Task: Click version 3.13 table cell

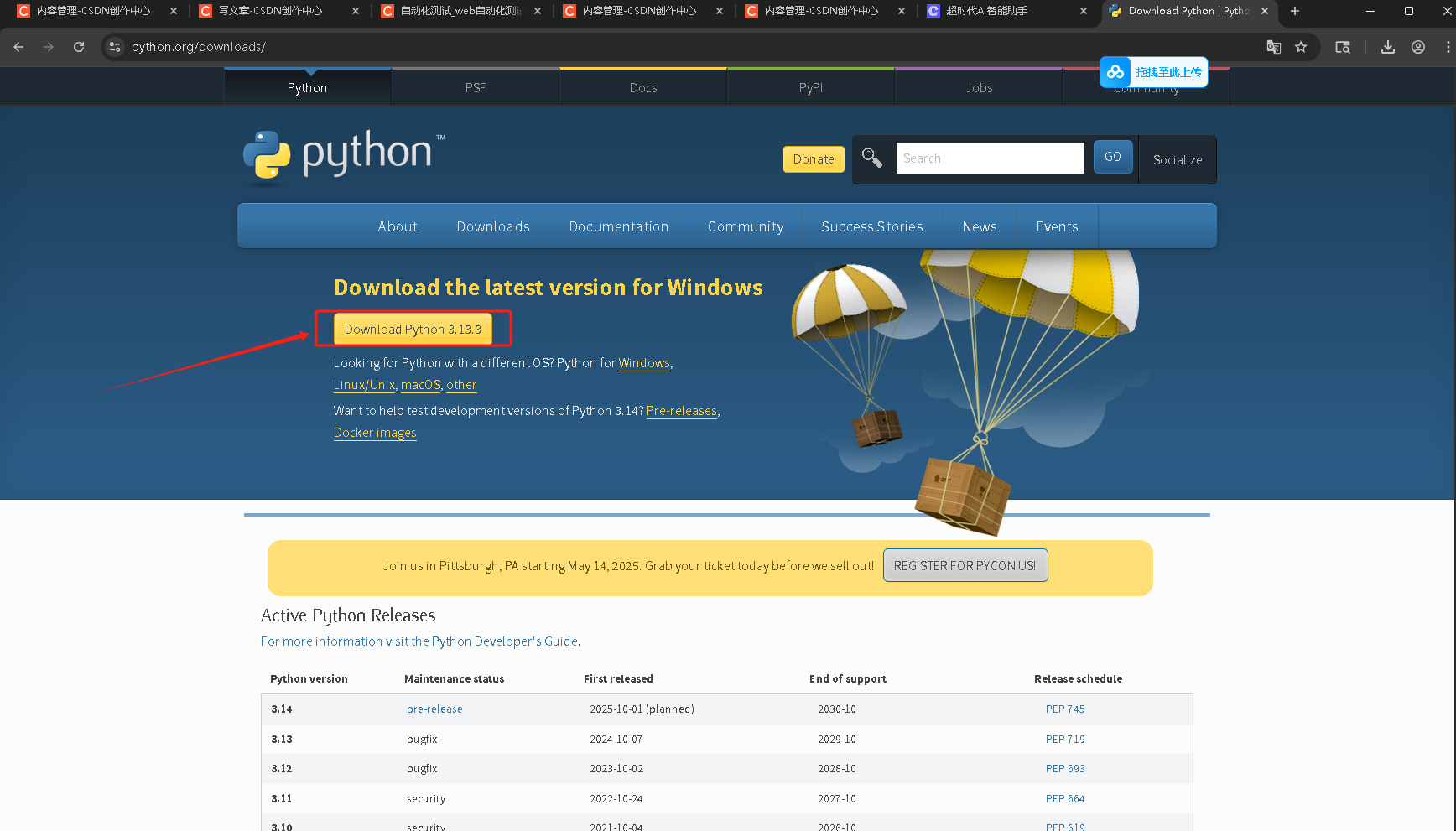Action: pos(282,739)
